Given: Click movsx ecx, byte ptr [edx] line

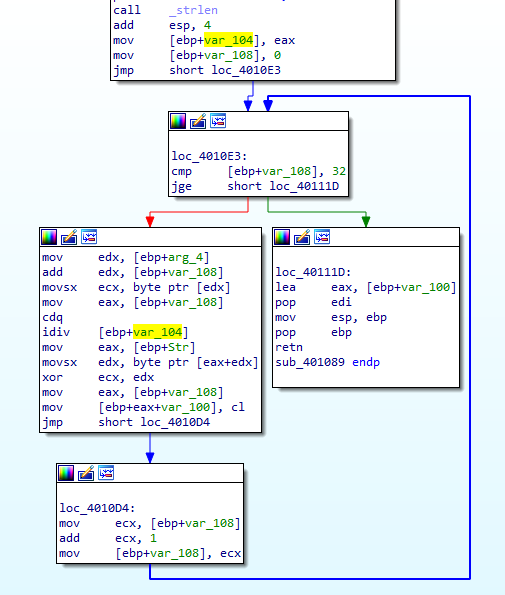Looking at the screenshot, I should tap(136, 287).
